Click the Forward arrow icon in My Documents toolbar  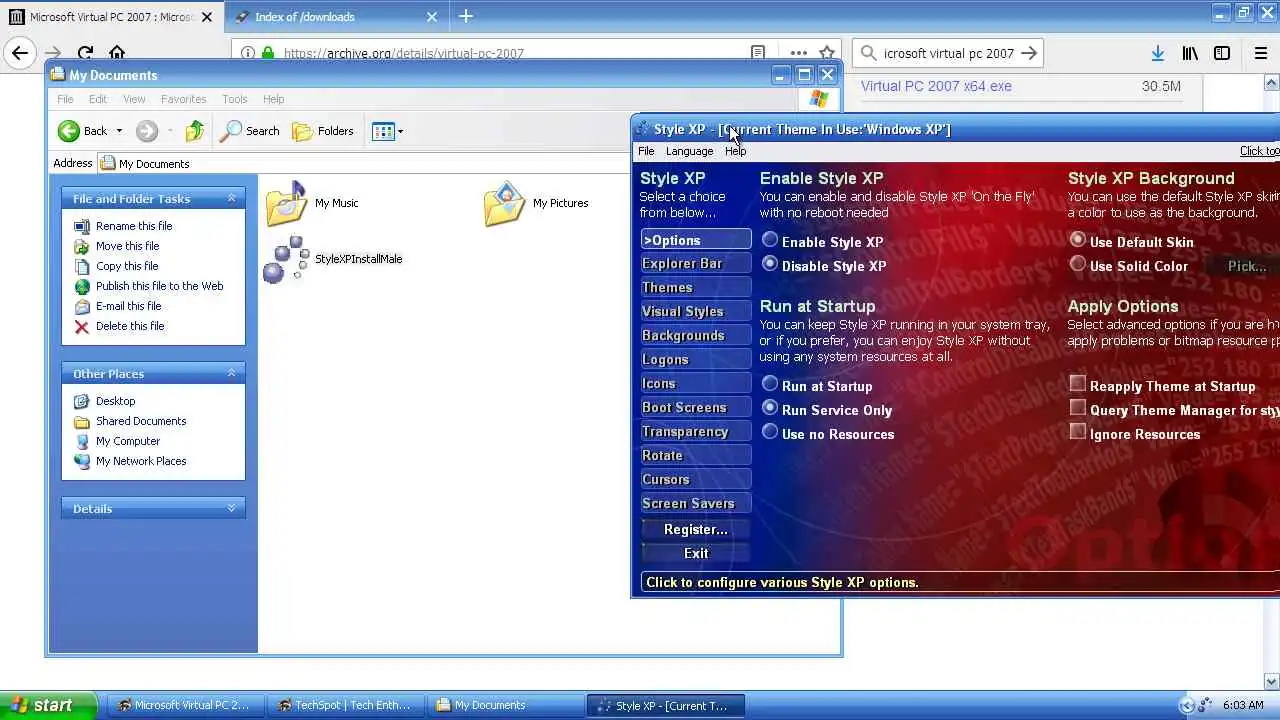coord(147,131)
